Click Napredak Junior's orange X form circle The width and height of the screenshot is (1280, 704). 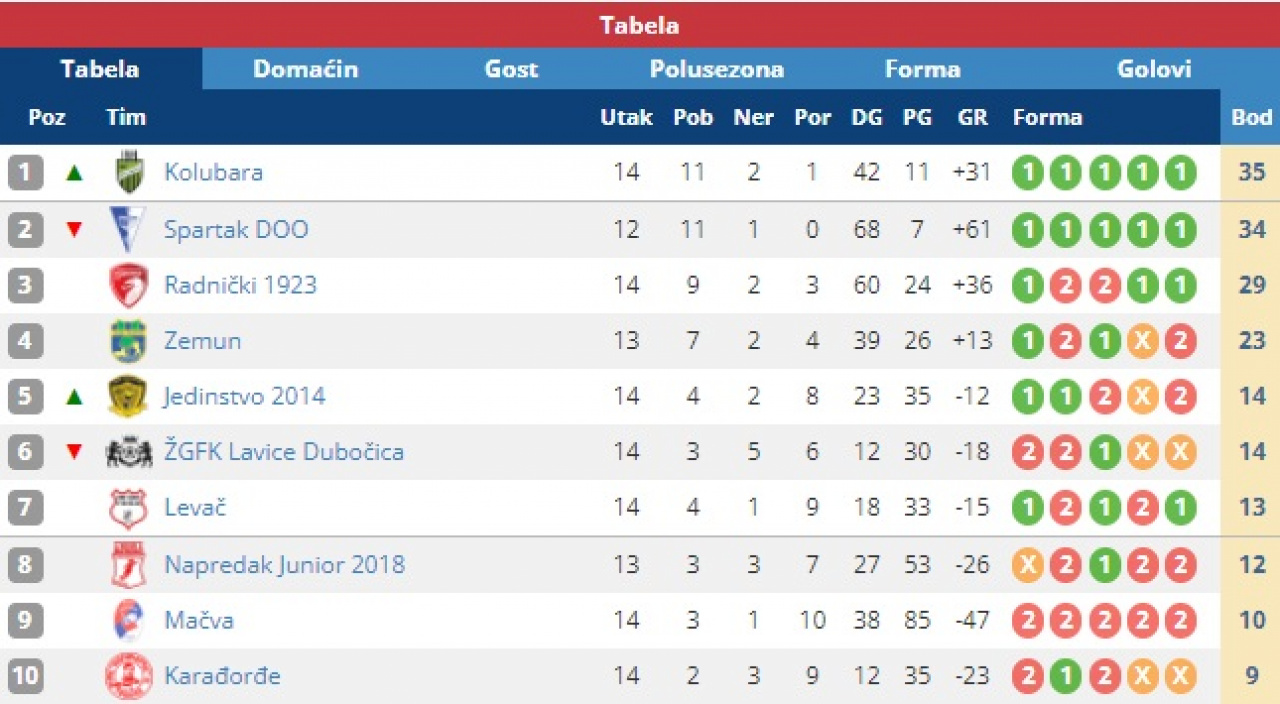tap(1026, 565)
